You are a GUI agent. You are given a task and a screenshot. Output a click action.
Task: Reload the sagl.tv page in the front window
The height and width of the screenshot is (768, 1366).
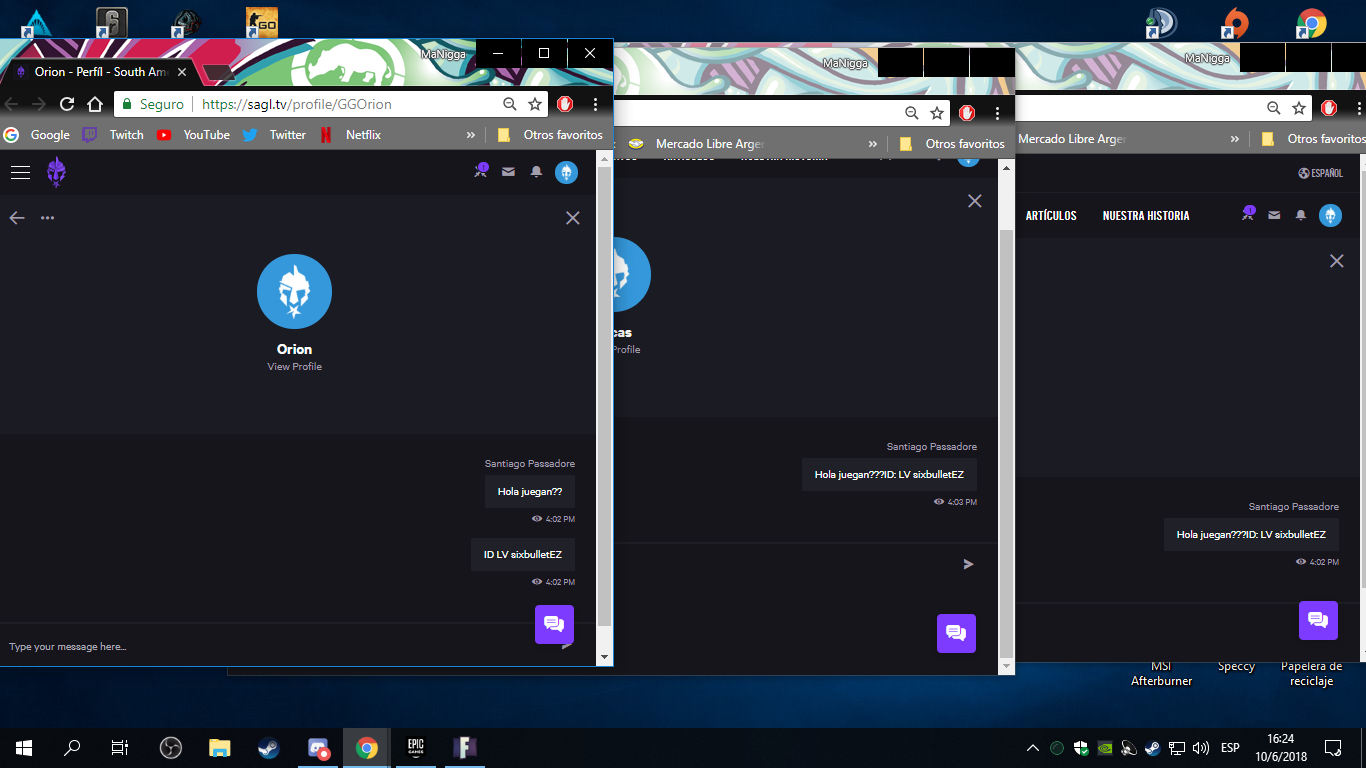pyautogui.click(x=67, y=104)
